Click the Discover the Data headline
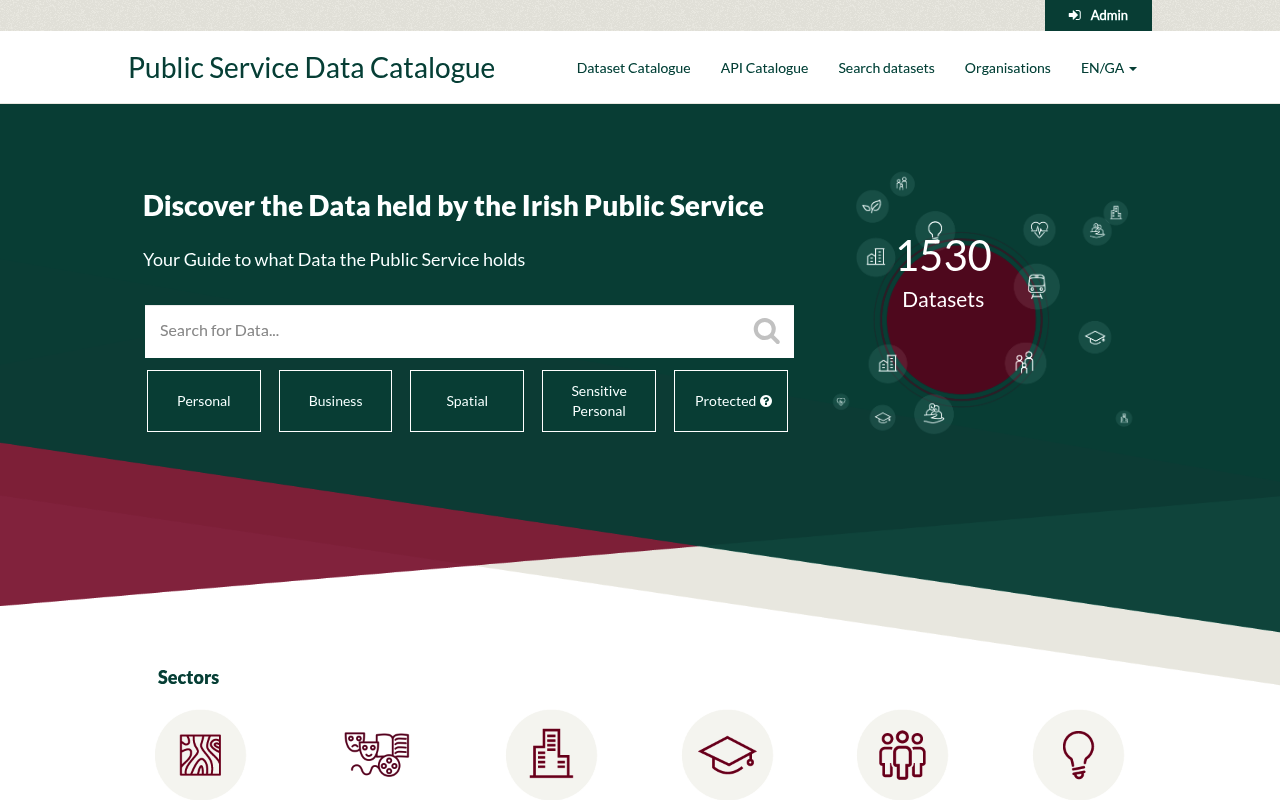Viewport: 1280px width, 800px height. tap(453, 206)
